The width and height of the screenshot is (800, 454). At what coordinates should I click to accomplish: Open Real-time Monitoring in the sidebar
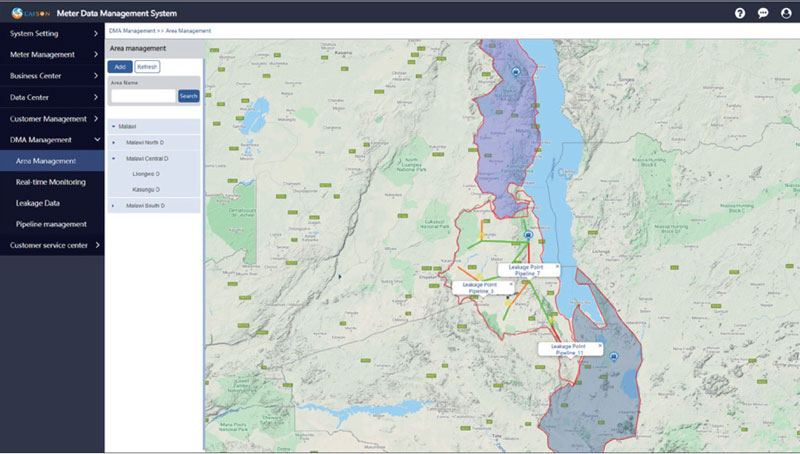51,182
